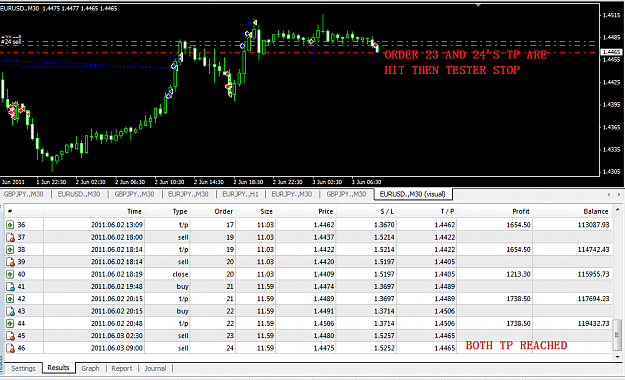Sort results by Profit column header

pos(521,211)
